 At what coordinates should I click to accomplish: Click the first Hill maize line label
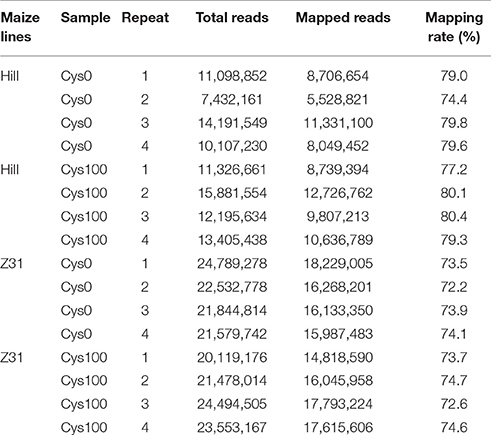point(10,76)
